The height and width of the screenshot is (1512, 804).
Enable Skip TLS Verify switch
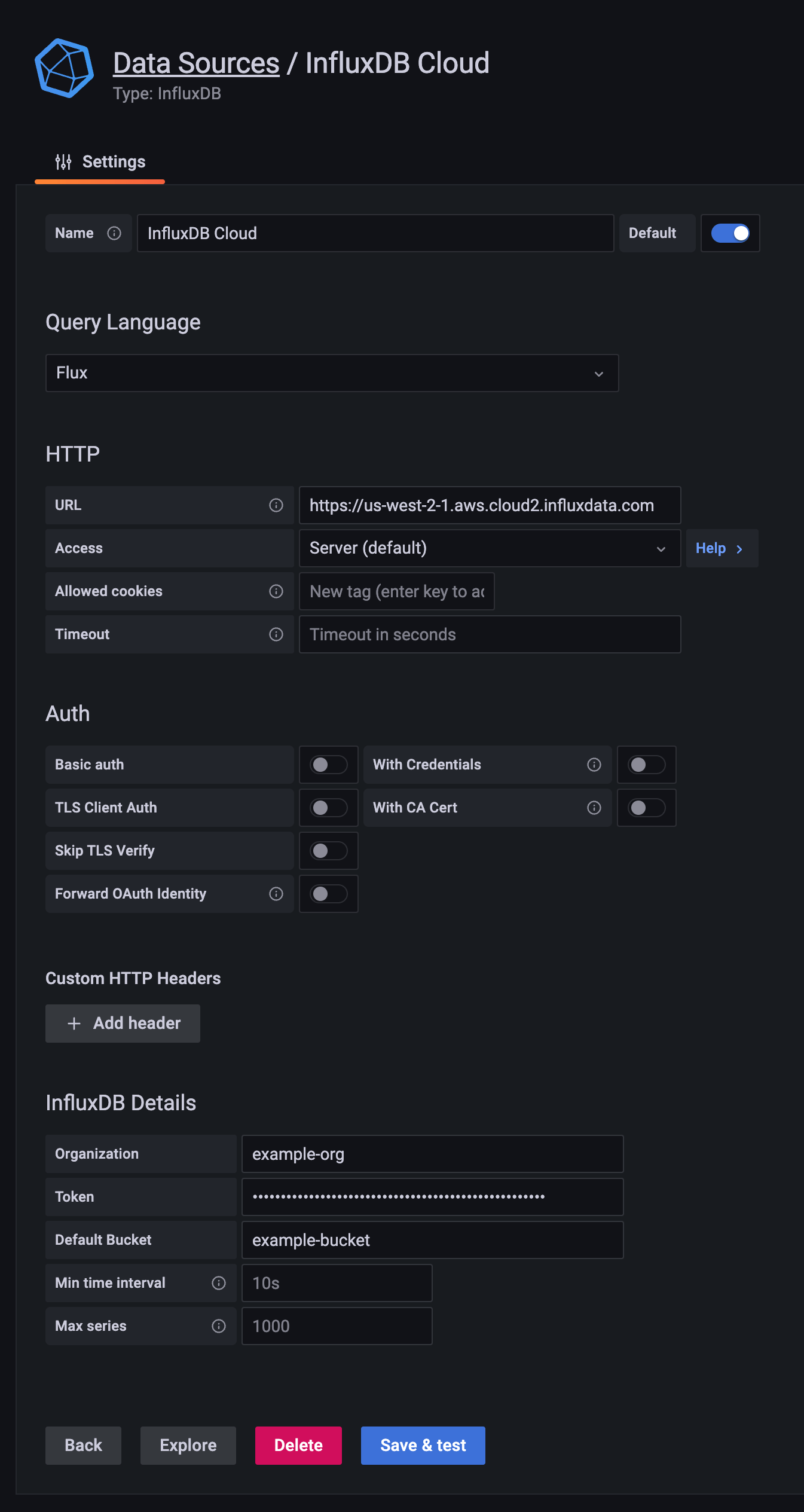click(x=329, y=851)
